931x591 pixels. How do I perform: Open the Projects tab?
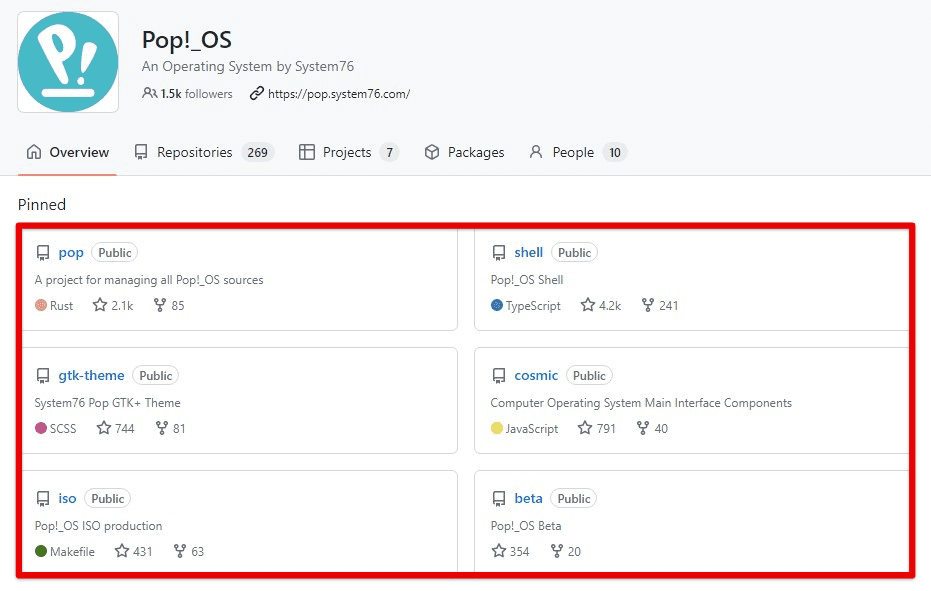coord(348,153)
